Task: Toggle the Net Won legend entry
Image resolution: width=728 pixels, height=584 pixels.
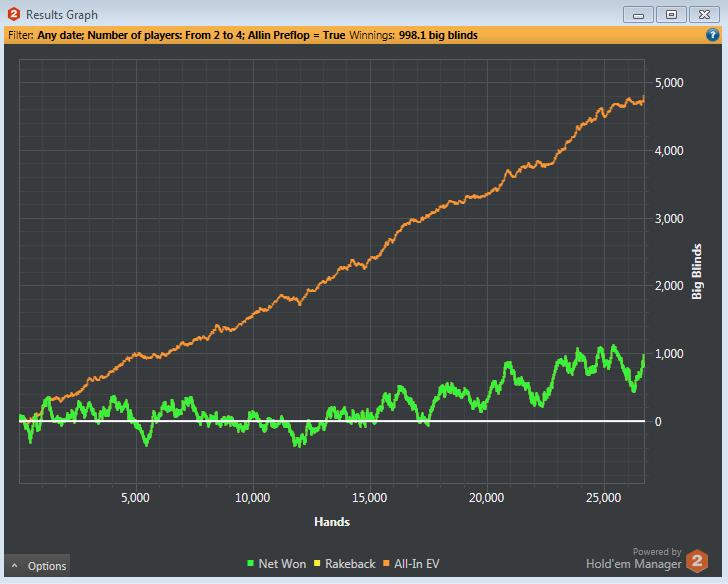Action: [277, 564]
